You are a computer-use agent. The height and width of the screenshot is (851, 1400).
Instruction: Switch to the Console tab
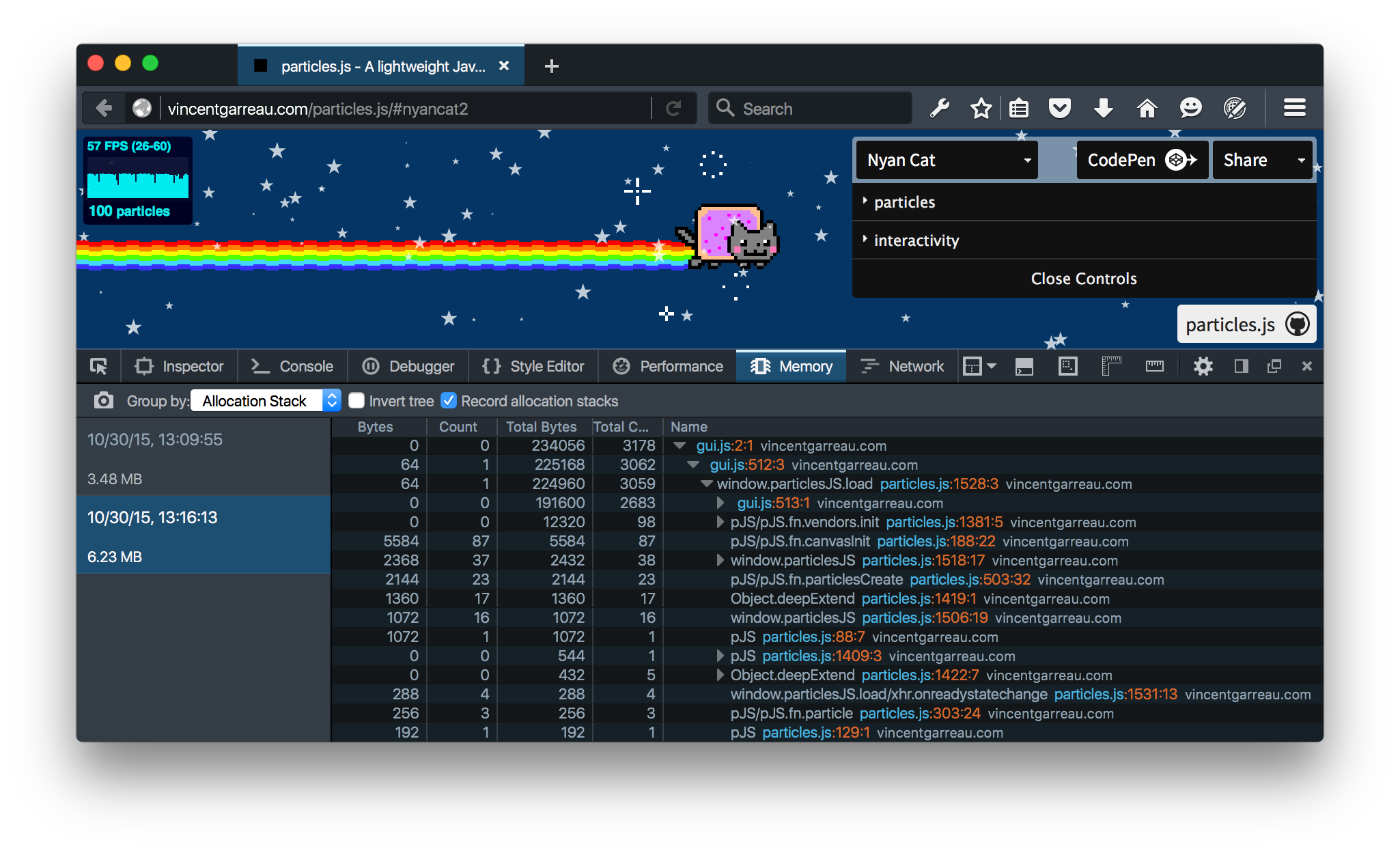pyautogui.click(x=292, y=366)
